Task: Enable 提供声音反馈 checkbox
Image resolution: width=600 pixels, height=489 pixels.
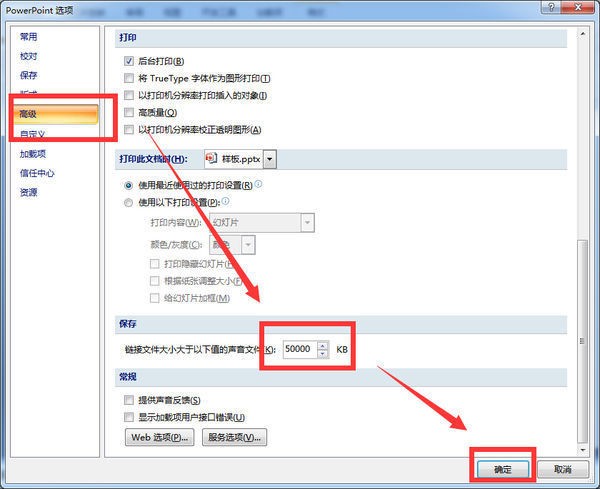Action: [129, 400]
